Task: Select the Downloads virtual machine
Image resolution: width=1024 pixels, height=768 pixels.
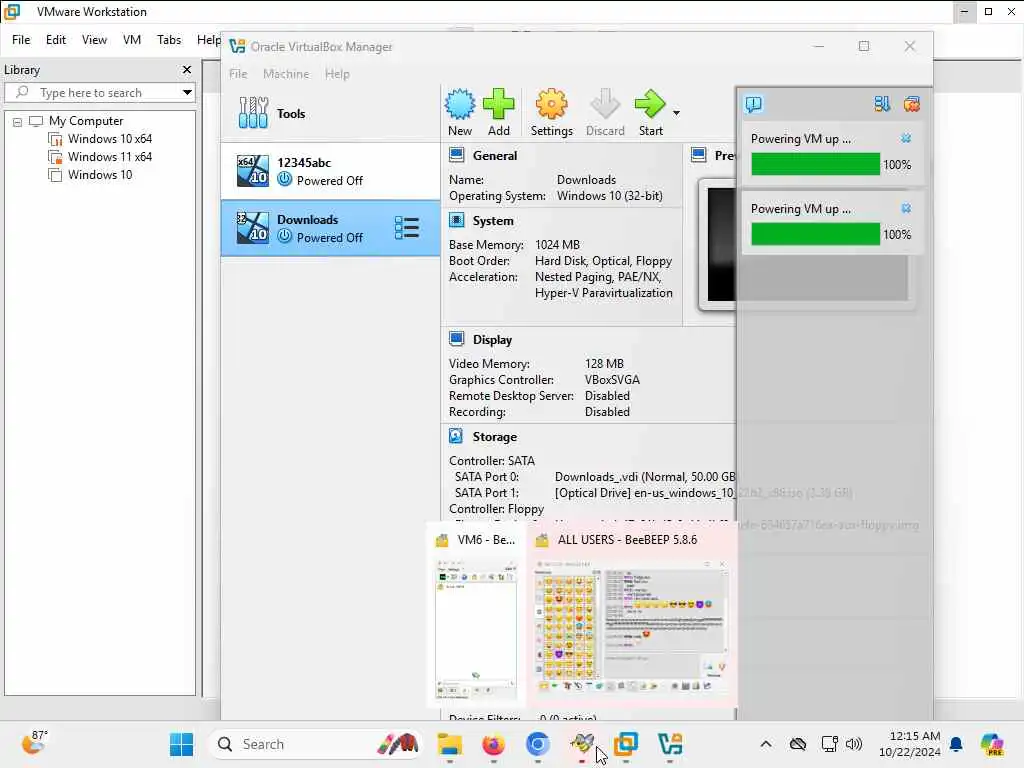Action: point(330,229)
